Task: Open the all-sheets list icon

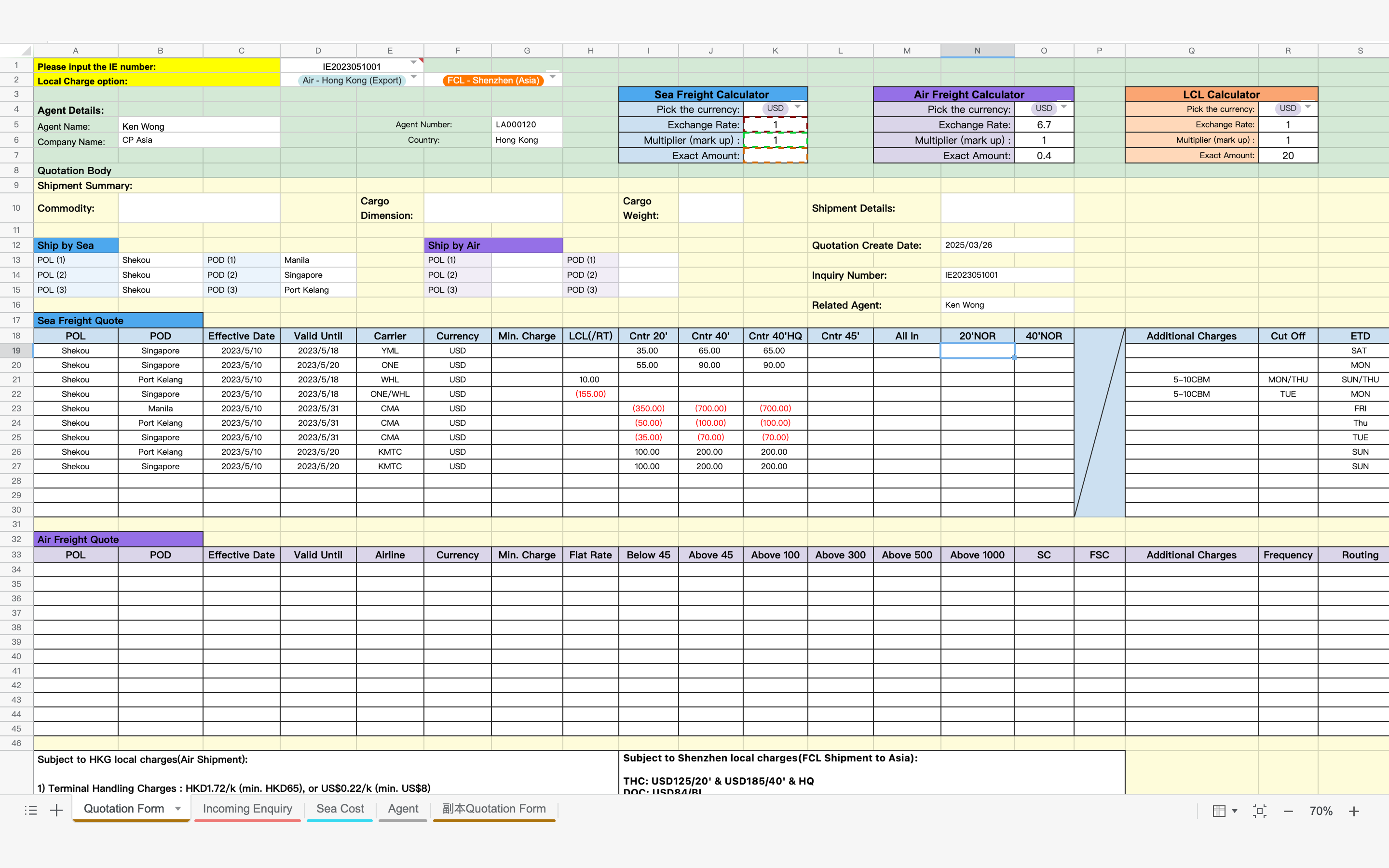Action: click(x=31, y=810)
